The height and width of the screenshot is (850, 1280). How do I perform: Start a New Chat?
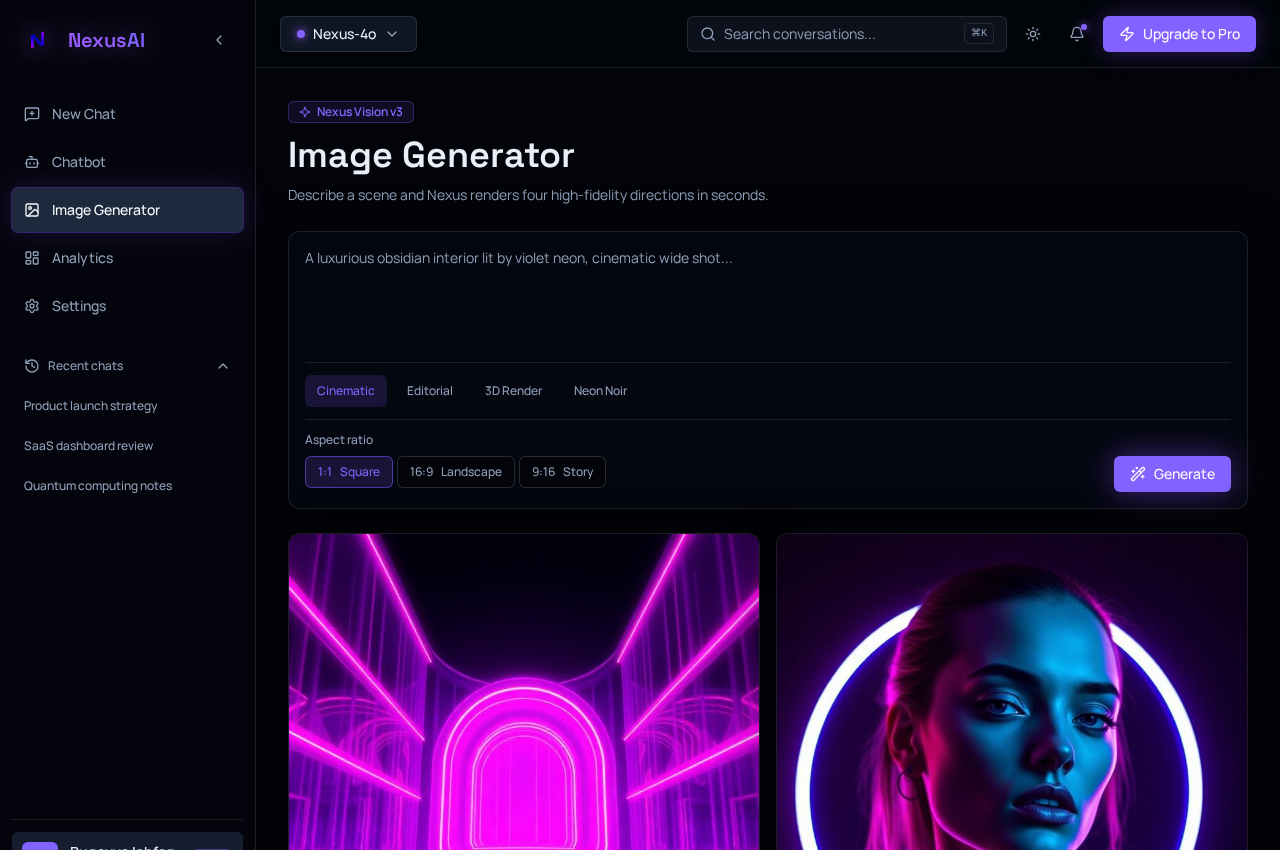pyautogui.click(x=128, y=114)
